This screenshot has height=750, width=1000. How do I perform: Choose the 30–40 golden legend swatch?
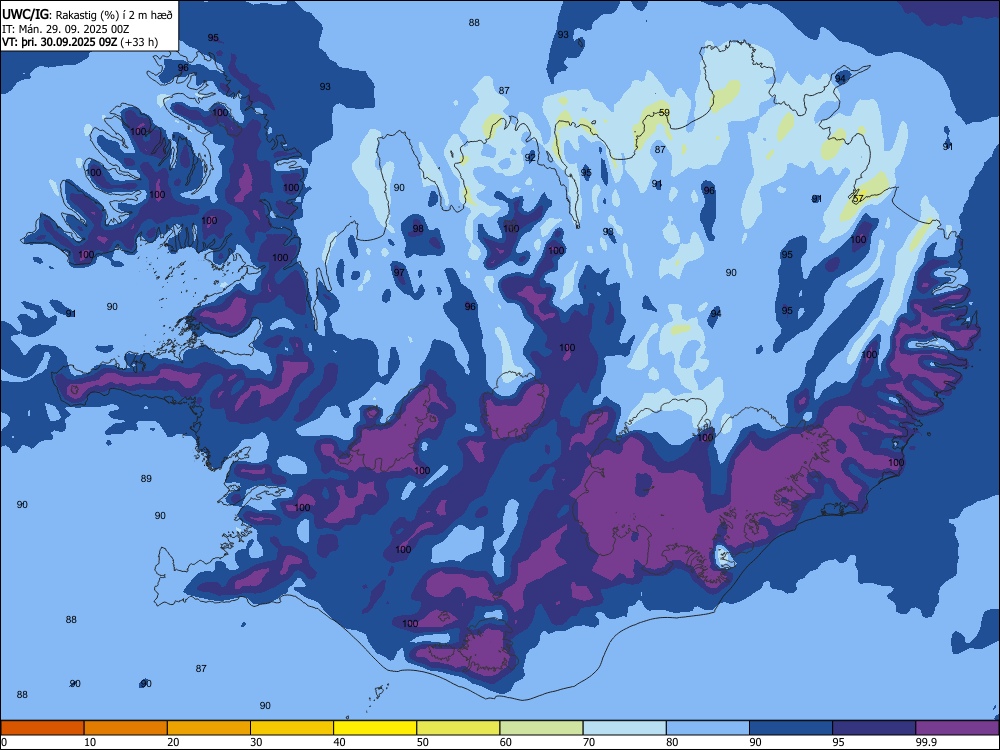tap(292, 728)
